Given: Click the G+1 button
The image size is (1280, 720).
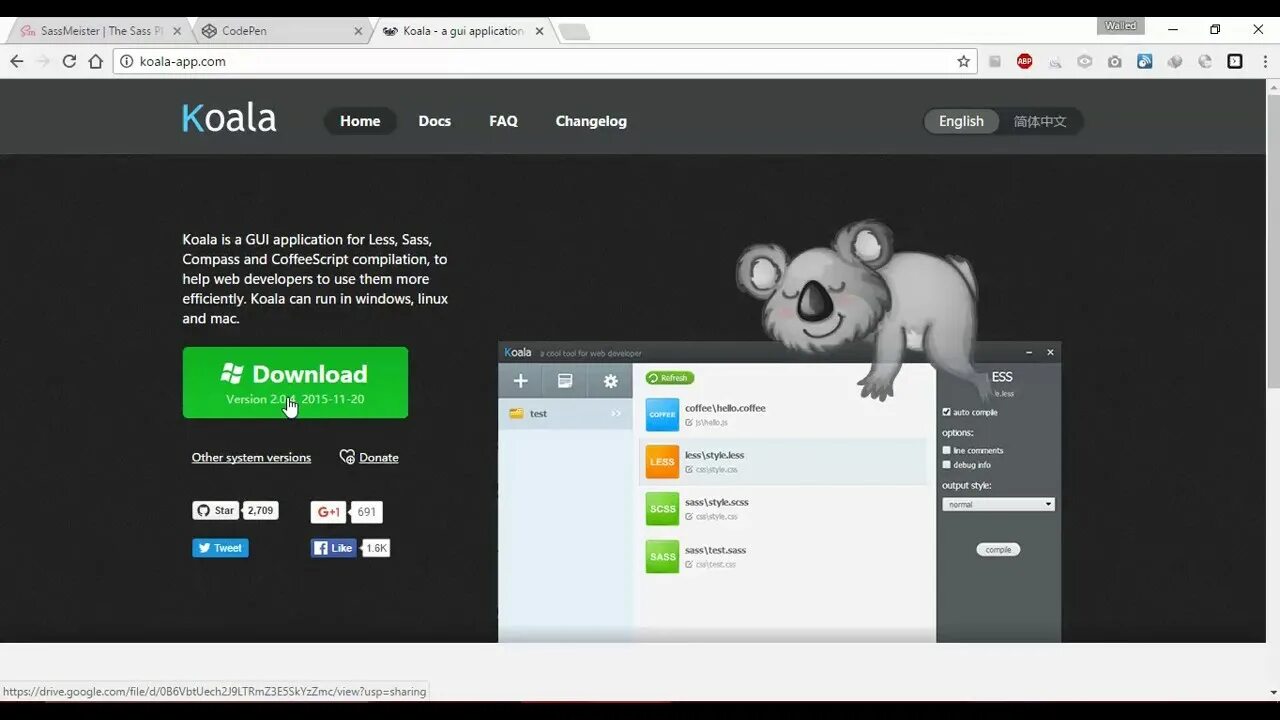Looking at the screenshot, I should (329, 512).
